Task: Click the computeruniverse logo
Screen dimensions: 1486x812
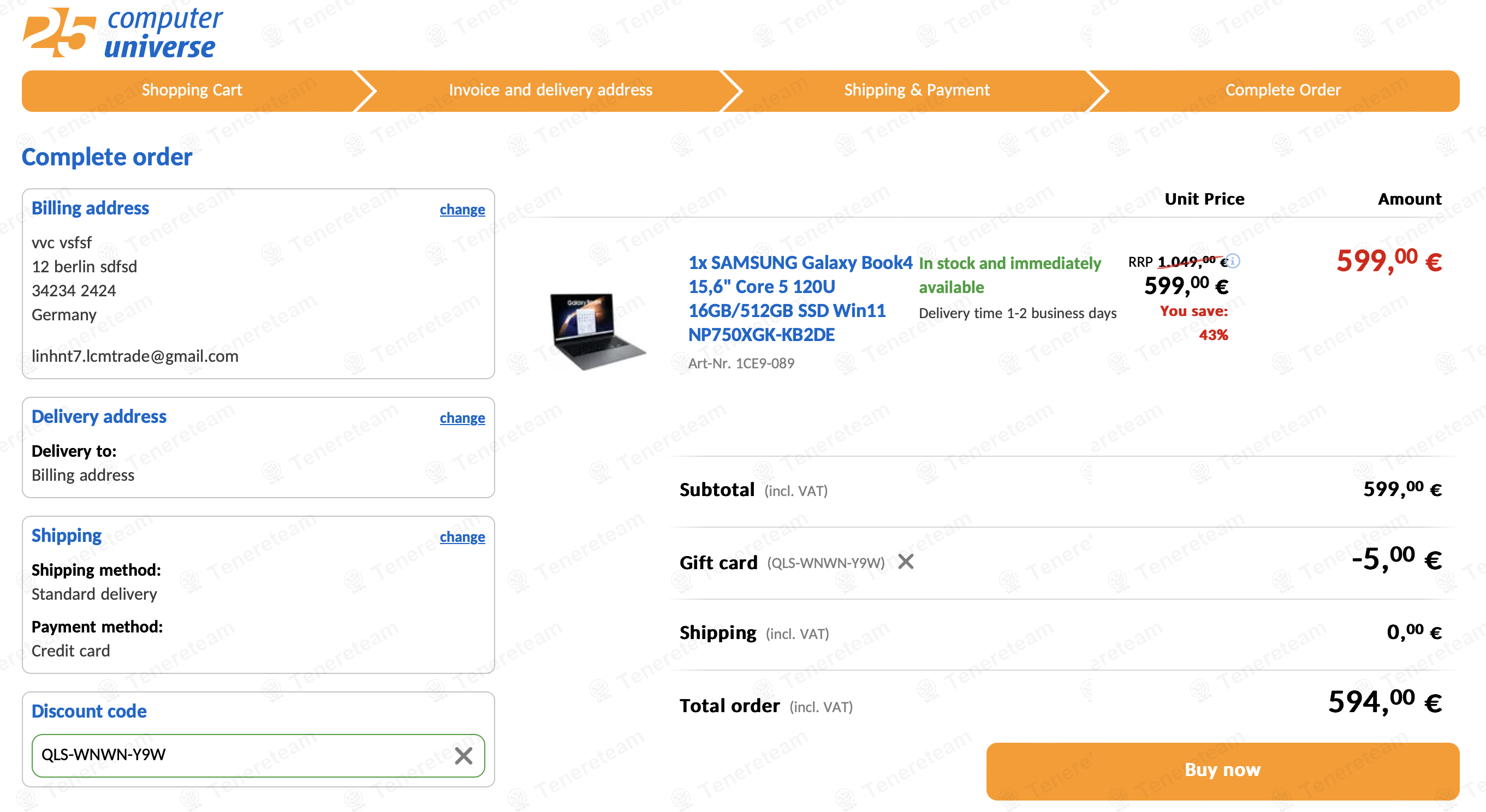Action: pos(122,32)
